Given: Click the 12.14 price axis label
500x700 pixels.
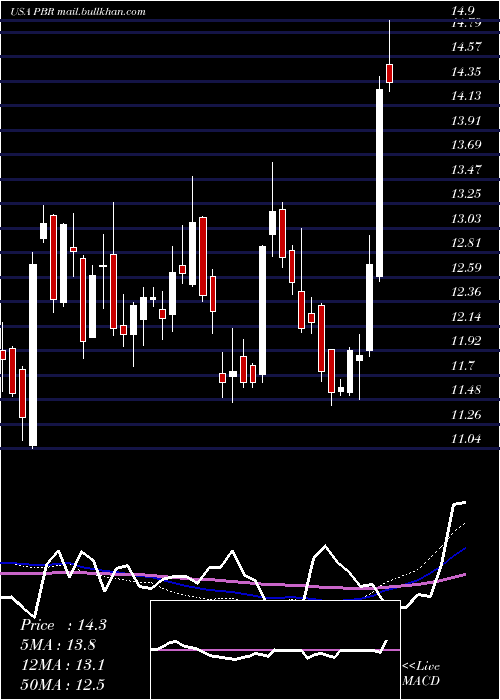Looking at the screenshot, I should point(466,317).
